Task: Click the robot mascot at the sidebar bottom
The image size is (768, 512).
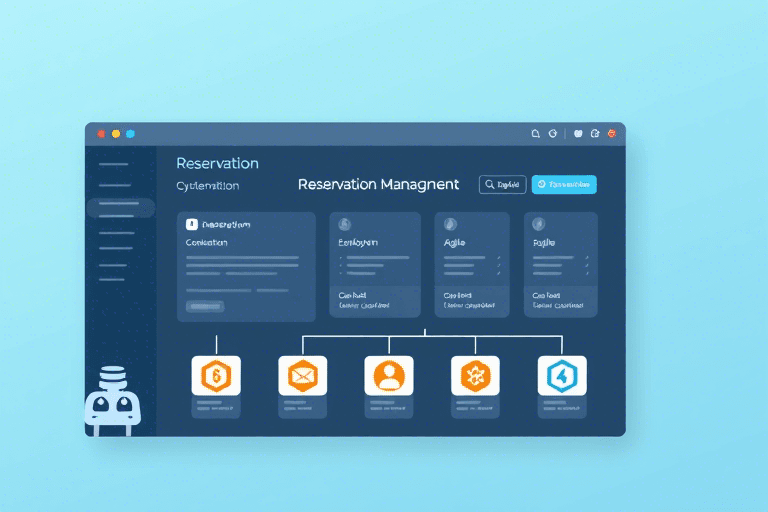Action: (x=110, y=400)
